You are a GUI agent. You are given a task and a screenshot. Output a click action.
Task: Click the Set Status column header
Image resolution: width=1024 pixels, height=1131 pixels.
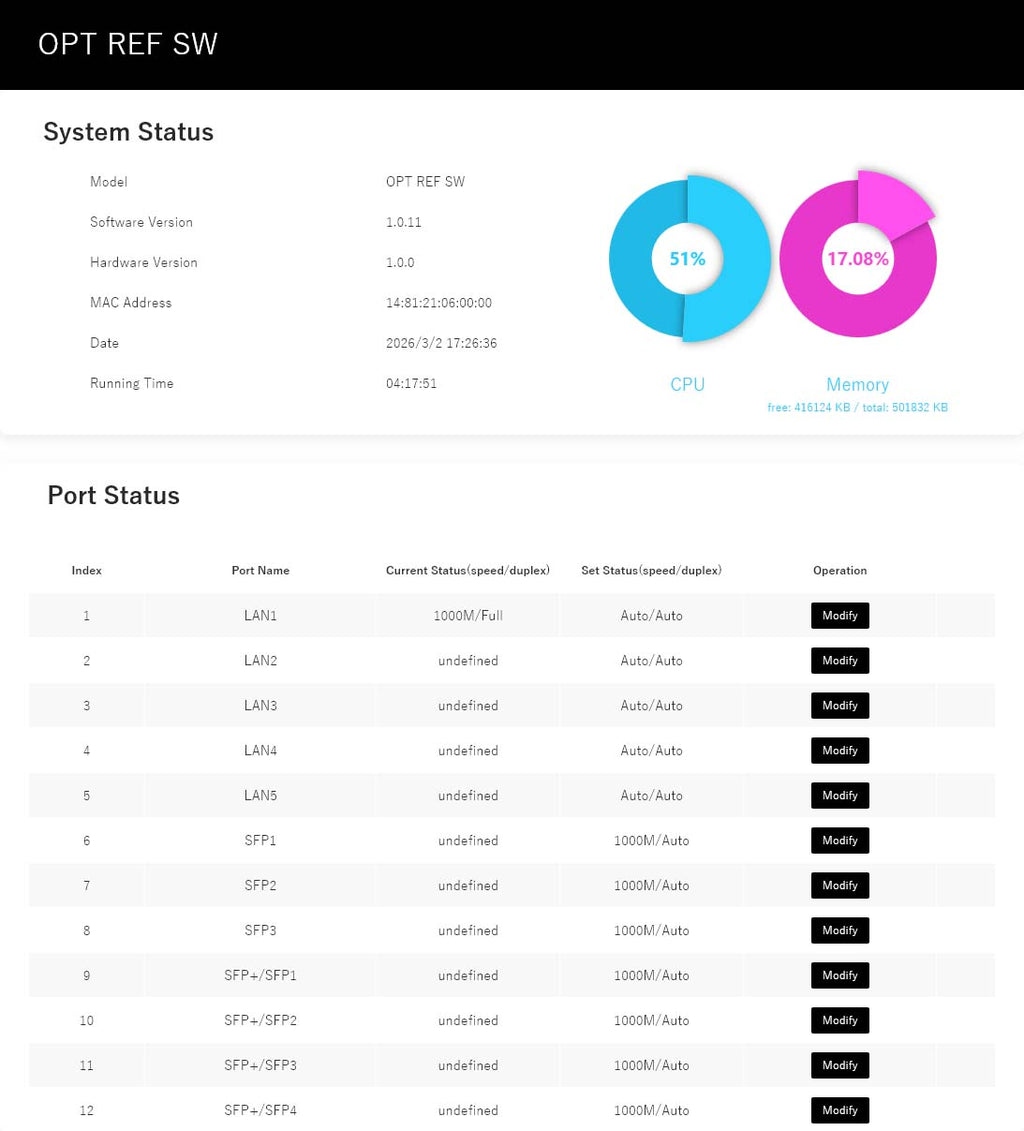tap(651, 571)
